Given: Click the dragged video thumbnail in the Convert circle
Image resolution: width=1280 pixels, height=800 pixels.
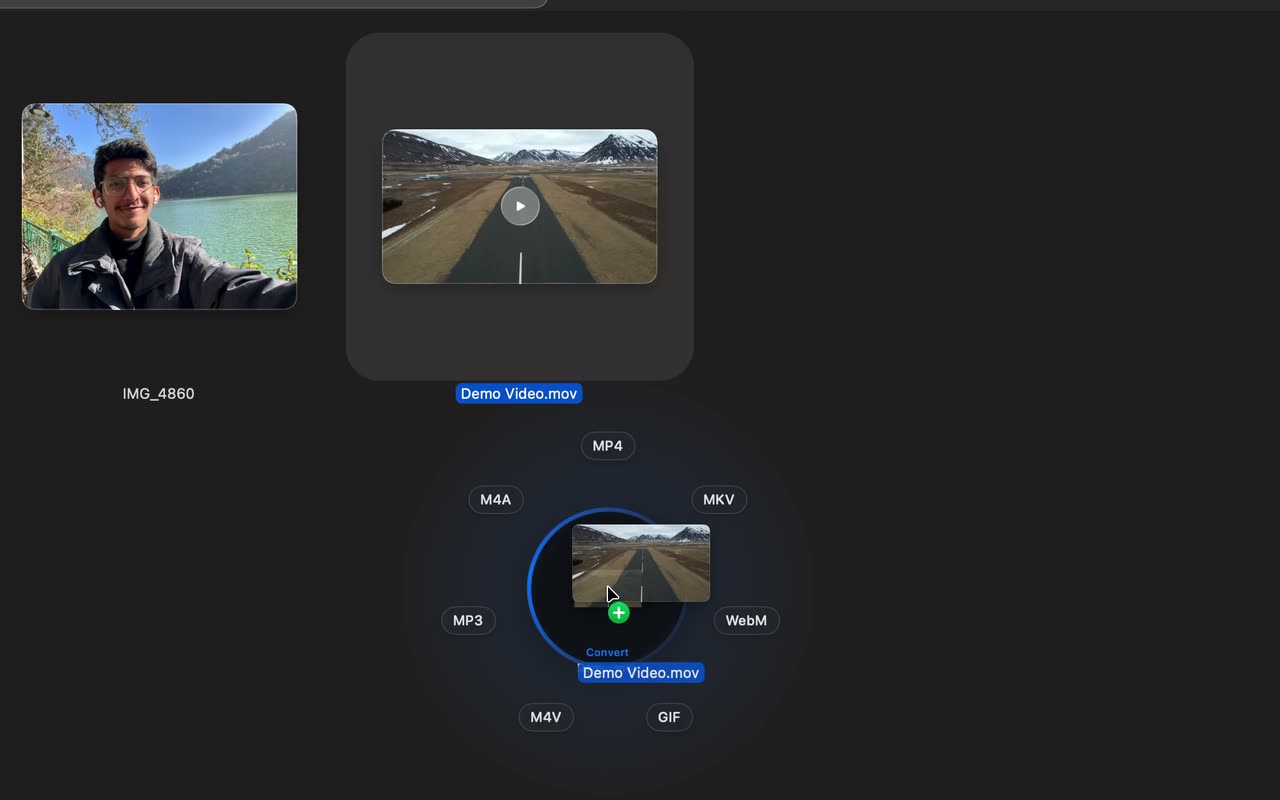Looking at the screenshot, I should [641, 564].
